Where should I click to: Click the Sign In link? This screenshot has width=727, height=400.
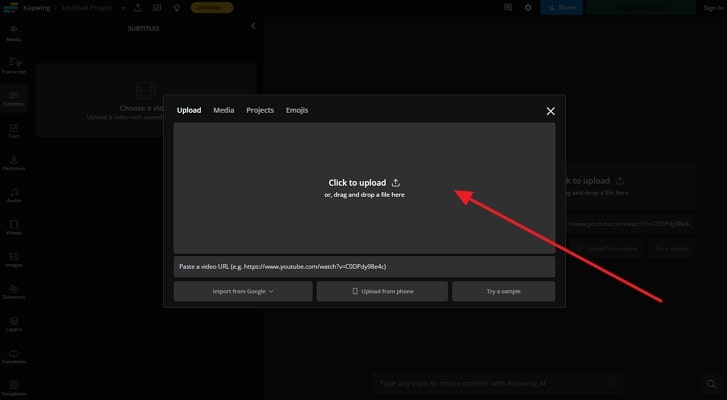pos(713,8)
